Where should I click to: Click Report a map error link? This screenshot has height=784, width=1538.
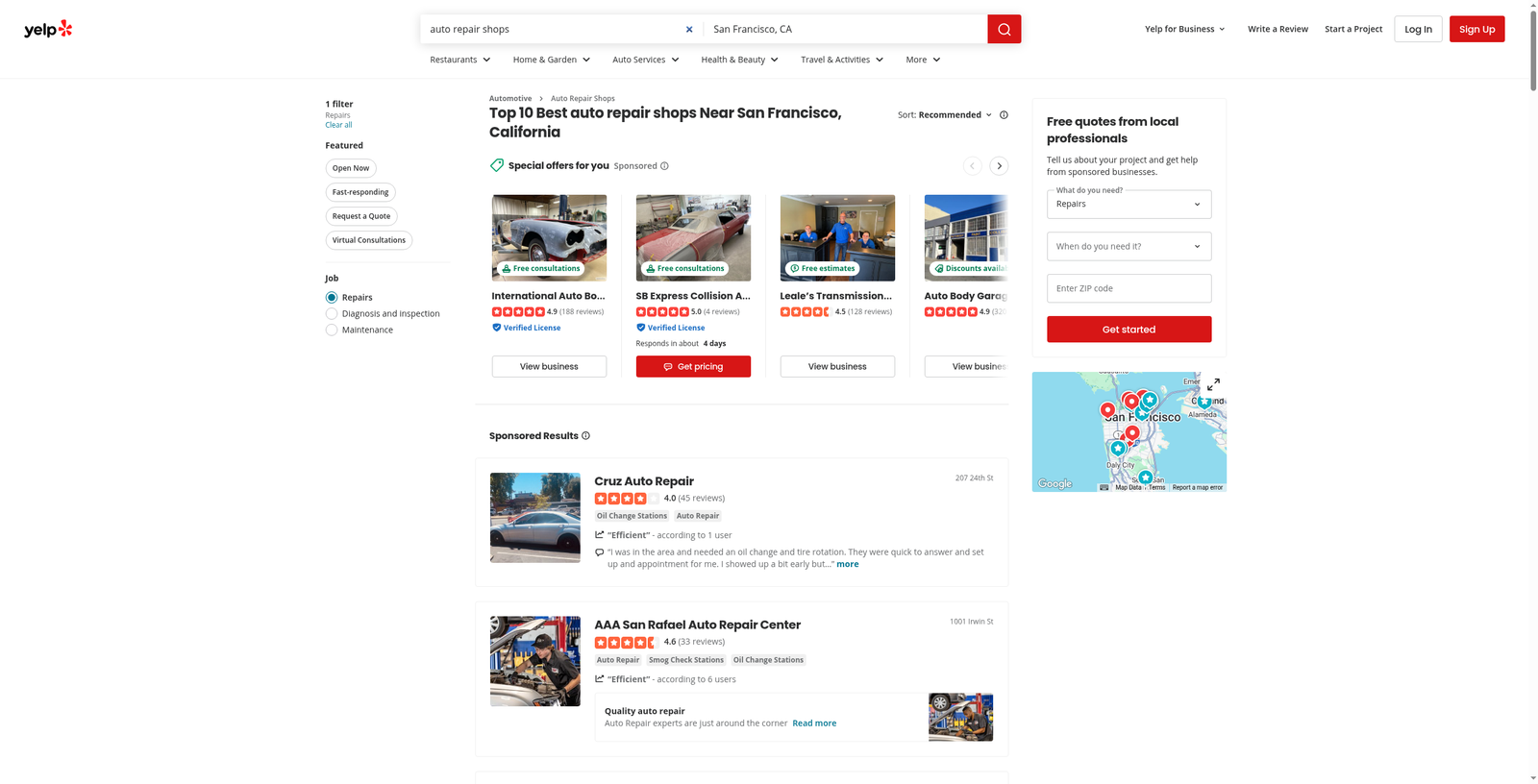pyautogui.click(x=1198, y=487)
